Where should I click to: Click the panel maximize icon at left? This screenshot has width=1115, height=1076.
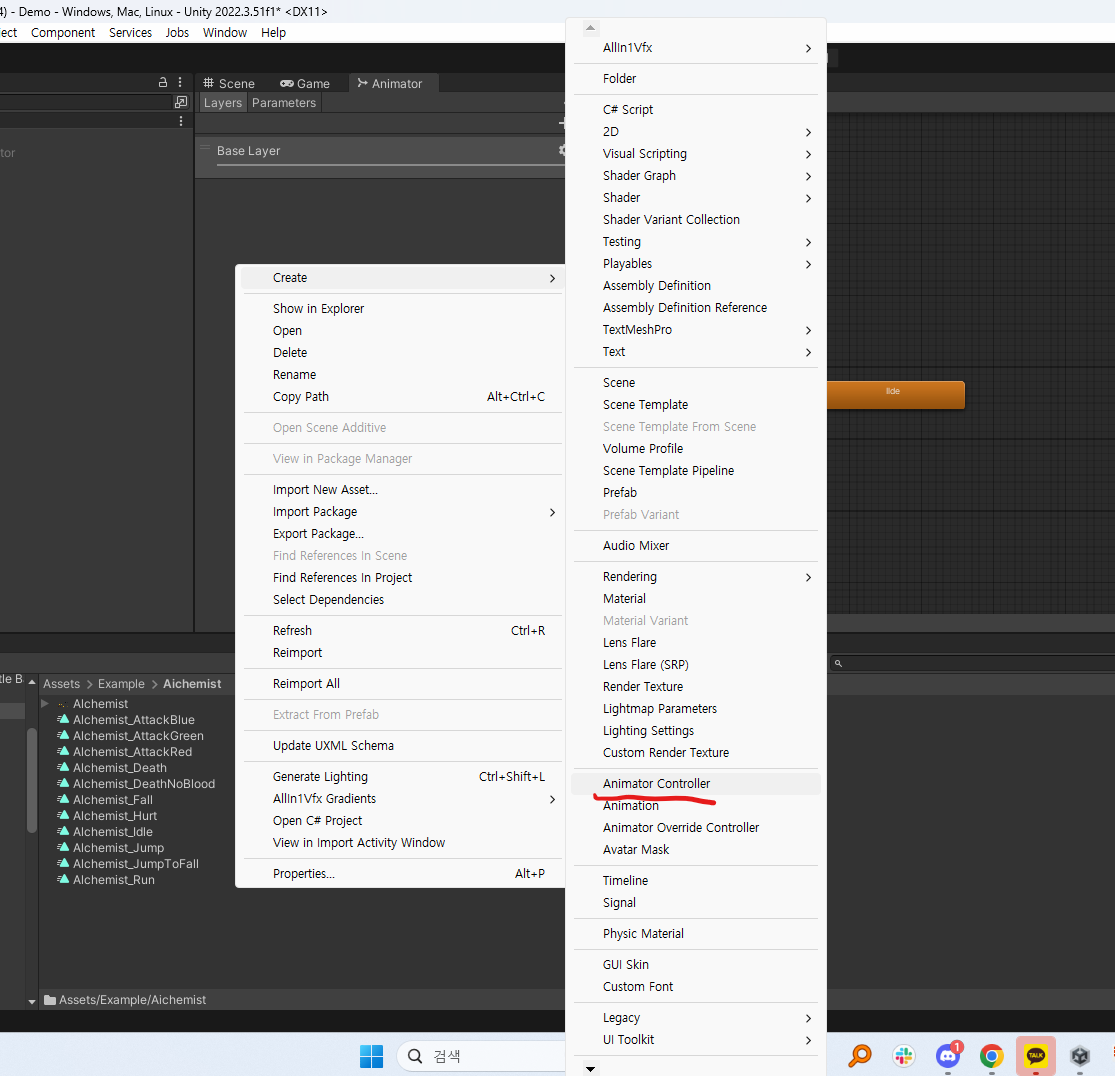tap(181, 102)
